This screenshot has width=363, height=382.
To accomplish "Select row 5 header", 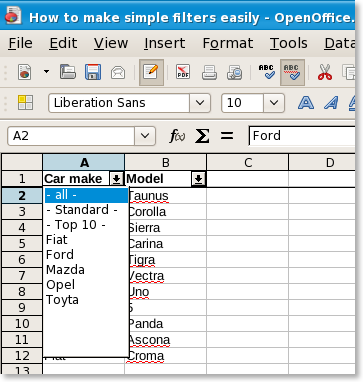I will point(22,243).
